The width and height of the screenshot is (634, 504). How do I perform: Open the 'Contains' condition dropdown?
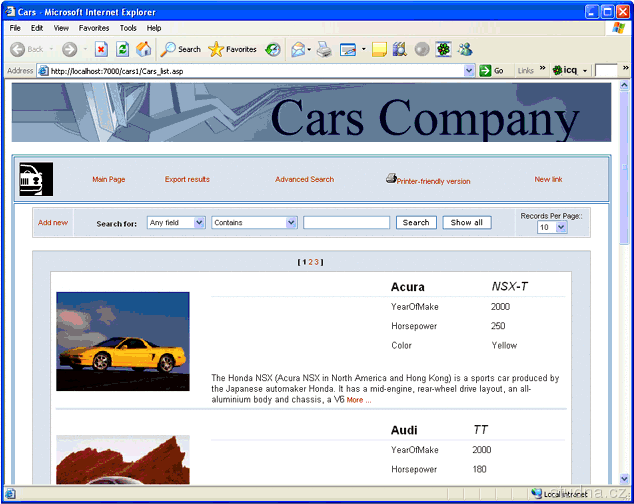(254, 223)
